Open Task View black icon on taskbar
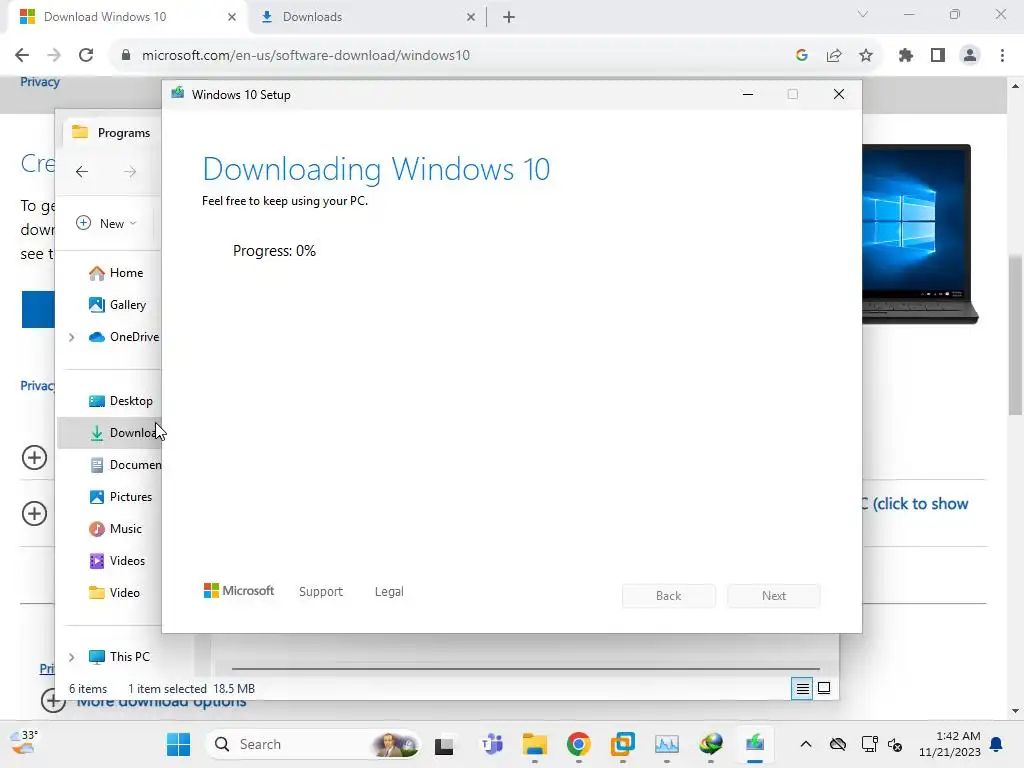The width and height of the screenshot is (1024, 768). click(x=444, y=744)
